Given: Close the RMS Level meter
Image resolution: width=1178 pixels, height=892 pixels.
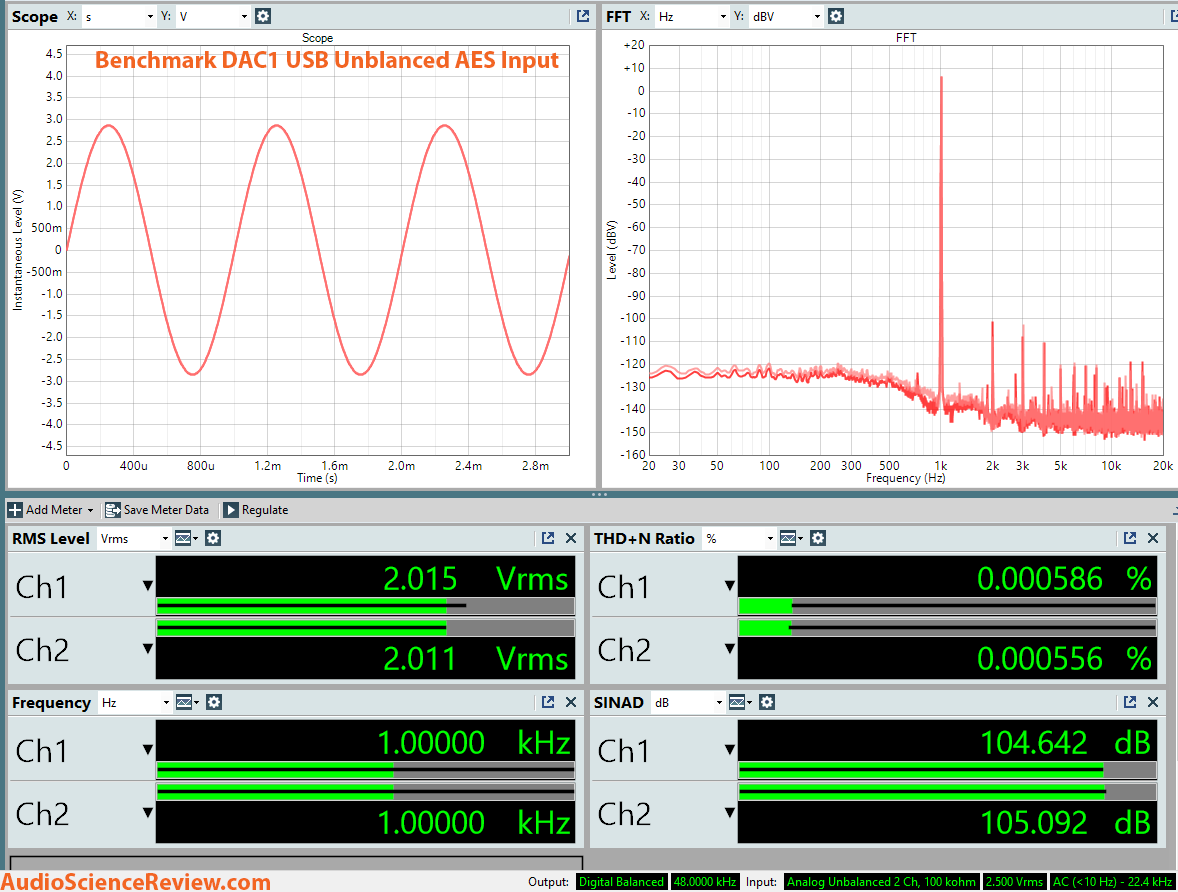Looking at the screenshot, I should [571, 538].
